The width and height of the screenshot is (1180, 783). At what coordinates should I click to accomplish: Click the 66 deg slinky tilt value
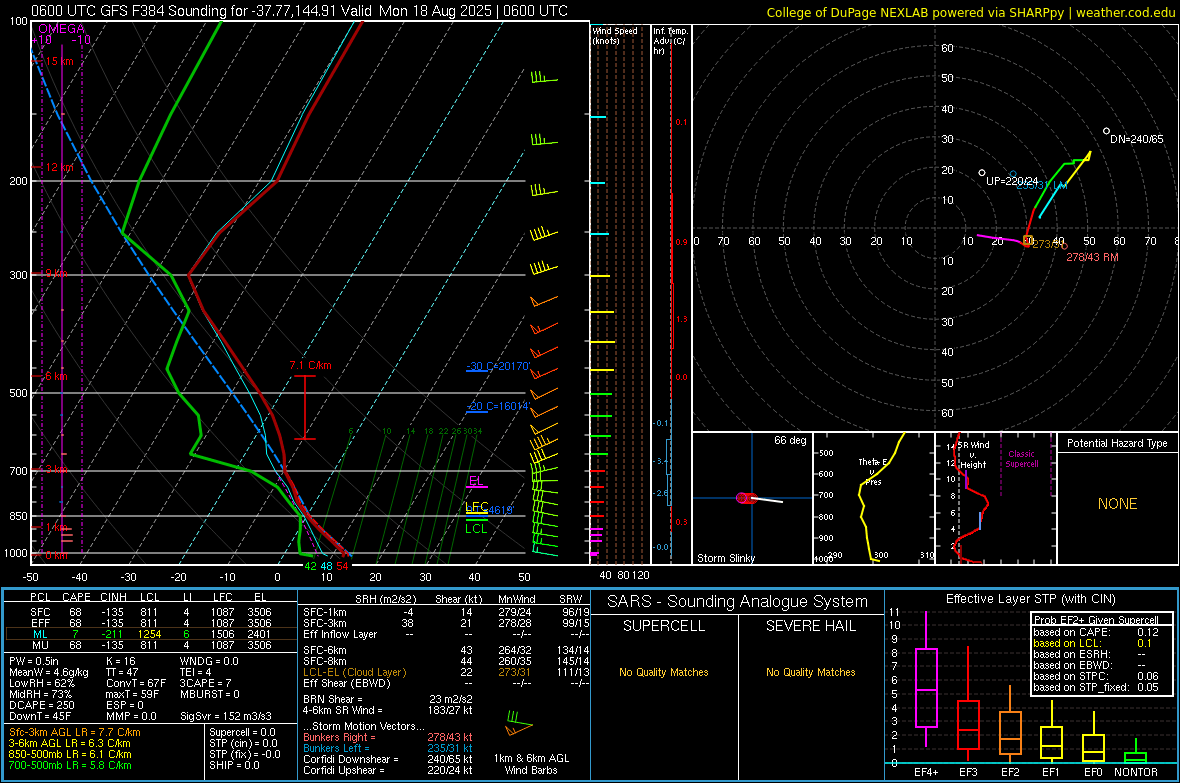click(789, 440)
